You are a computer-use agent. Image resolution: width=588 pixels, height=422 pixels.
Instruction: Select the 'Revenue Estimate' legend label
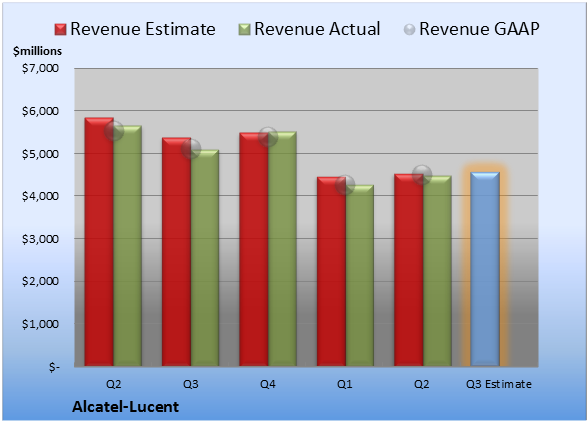(x=143, y=29)
